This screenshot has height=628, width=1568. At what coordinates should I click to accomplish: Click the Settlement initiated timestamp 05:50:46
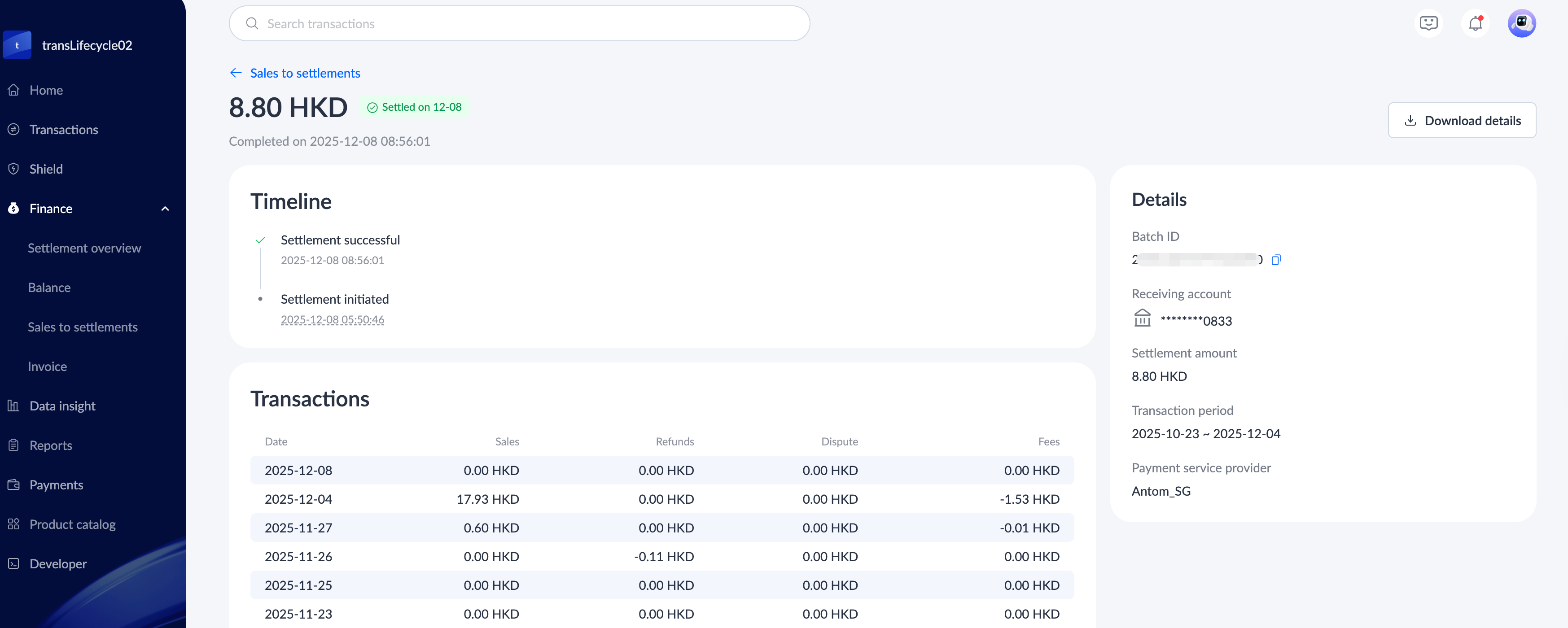coord(333,319)
